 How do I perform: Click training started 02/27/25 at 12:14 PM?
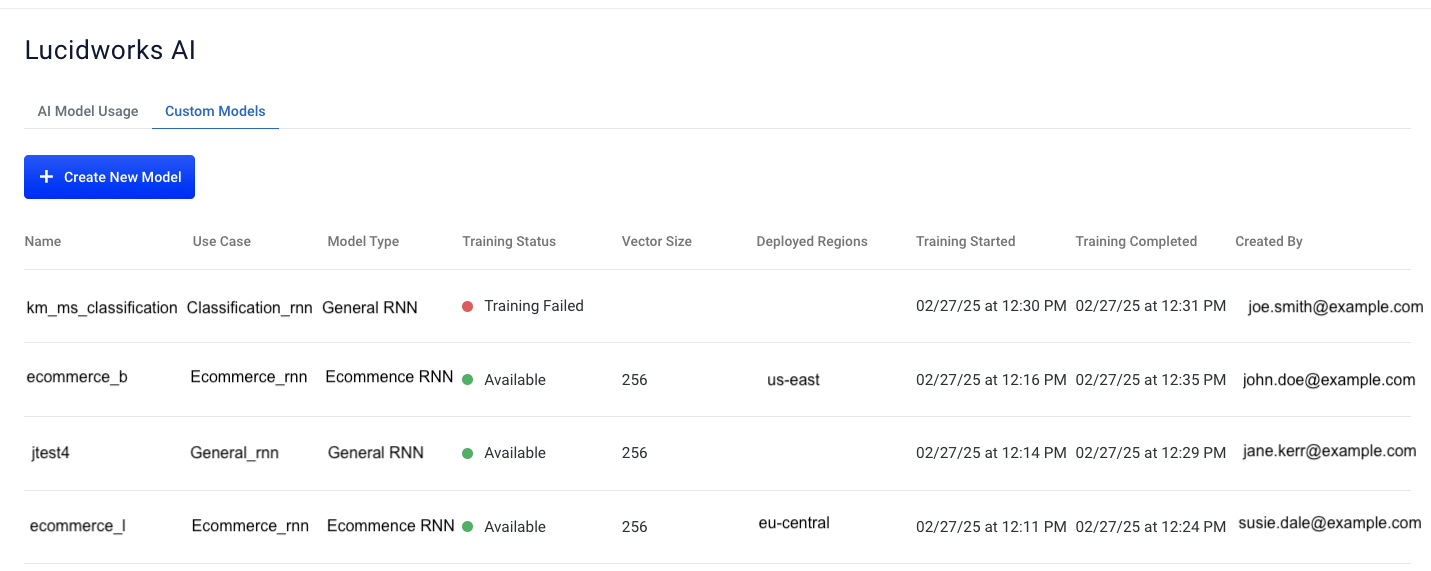pos(991,453)
